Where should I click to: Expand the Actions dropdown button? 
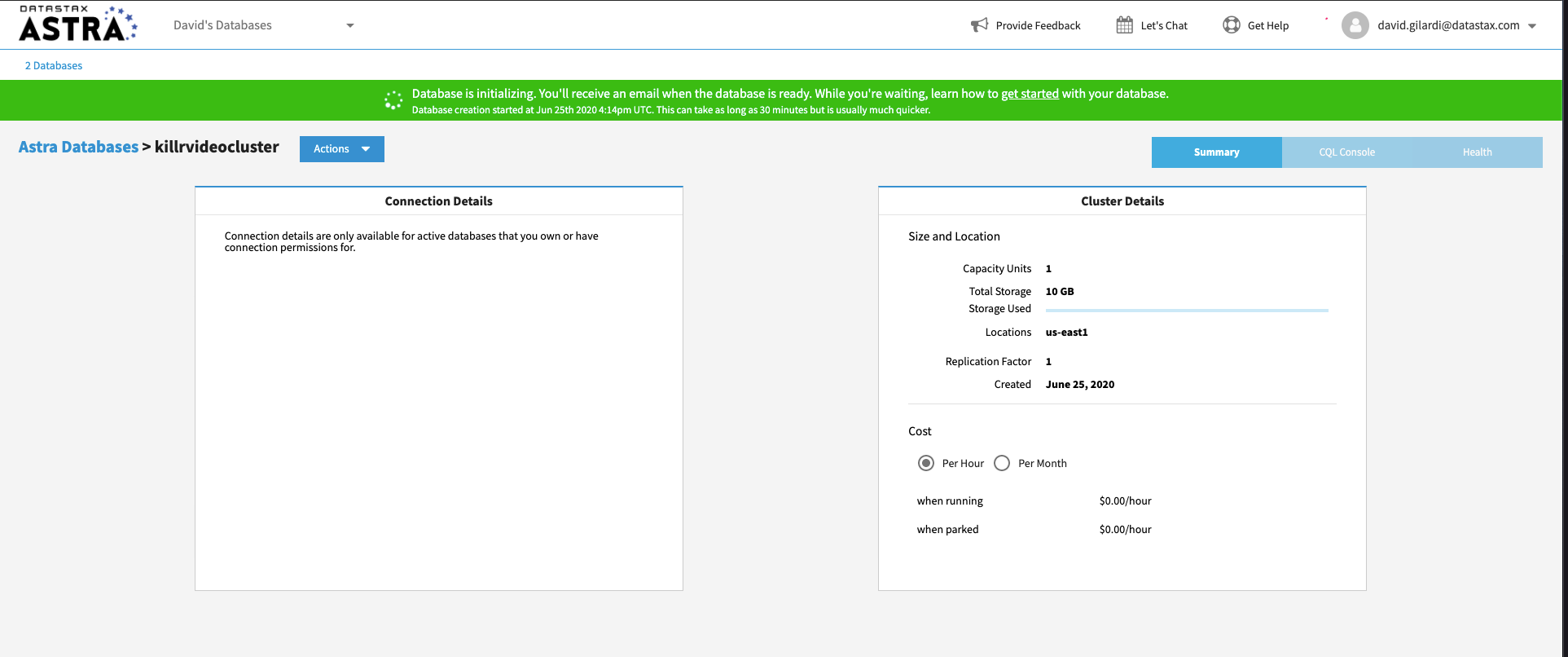(341, 149)
